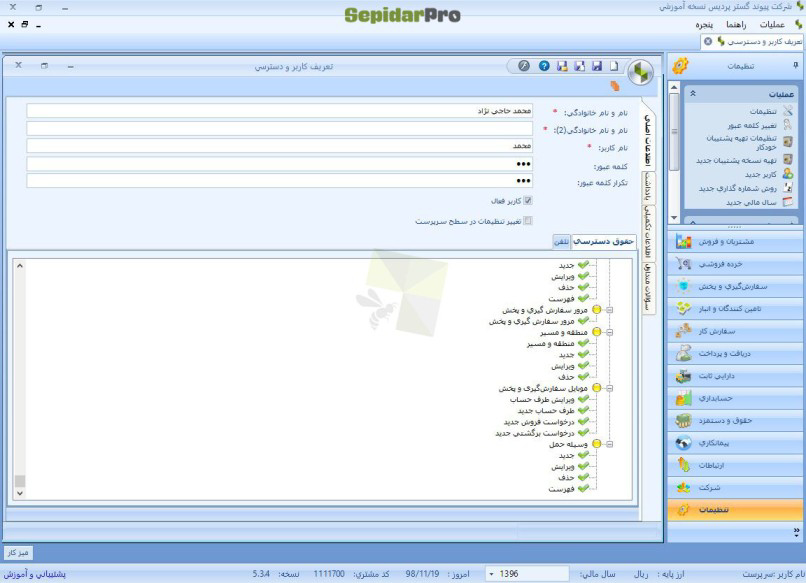Click the pin icon in تنظیمات panel header
This screenshot has height=583, width=806.
point(795,65)
